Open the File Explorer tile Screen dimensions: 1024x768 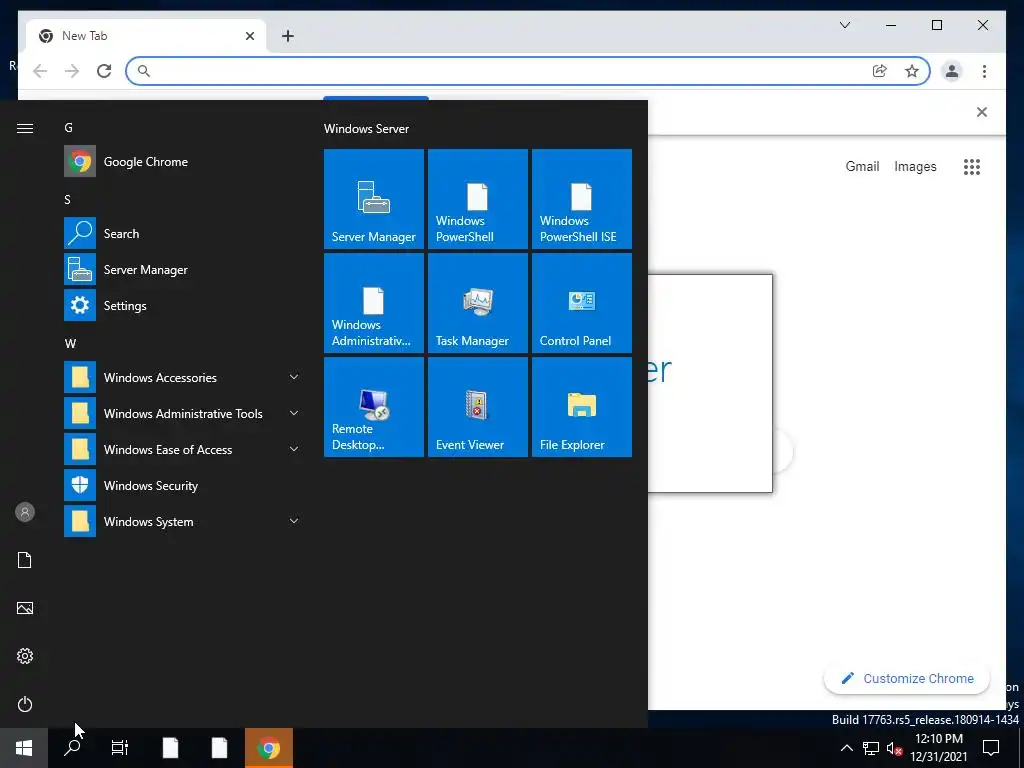pos(581,406)
